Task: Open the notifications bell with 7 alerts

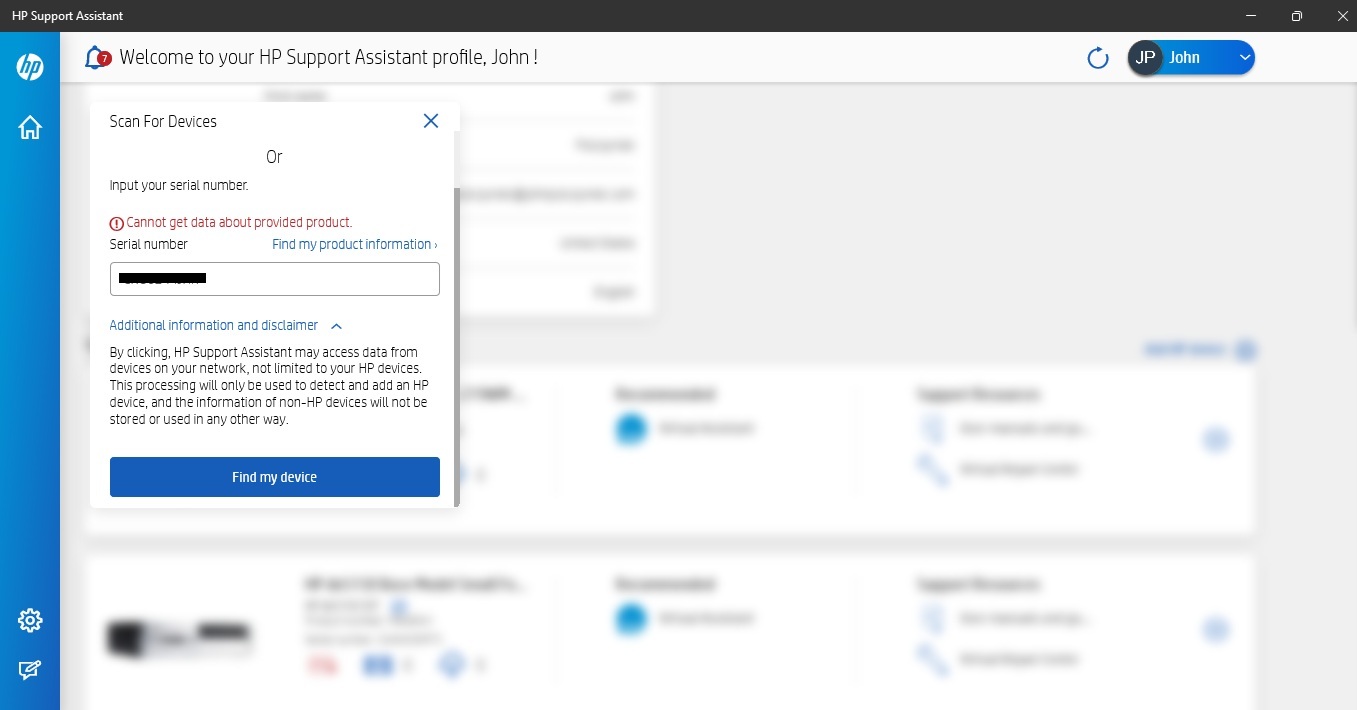Action: (x=97, y=57)
